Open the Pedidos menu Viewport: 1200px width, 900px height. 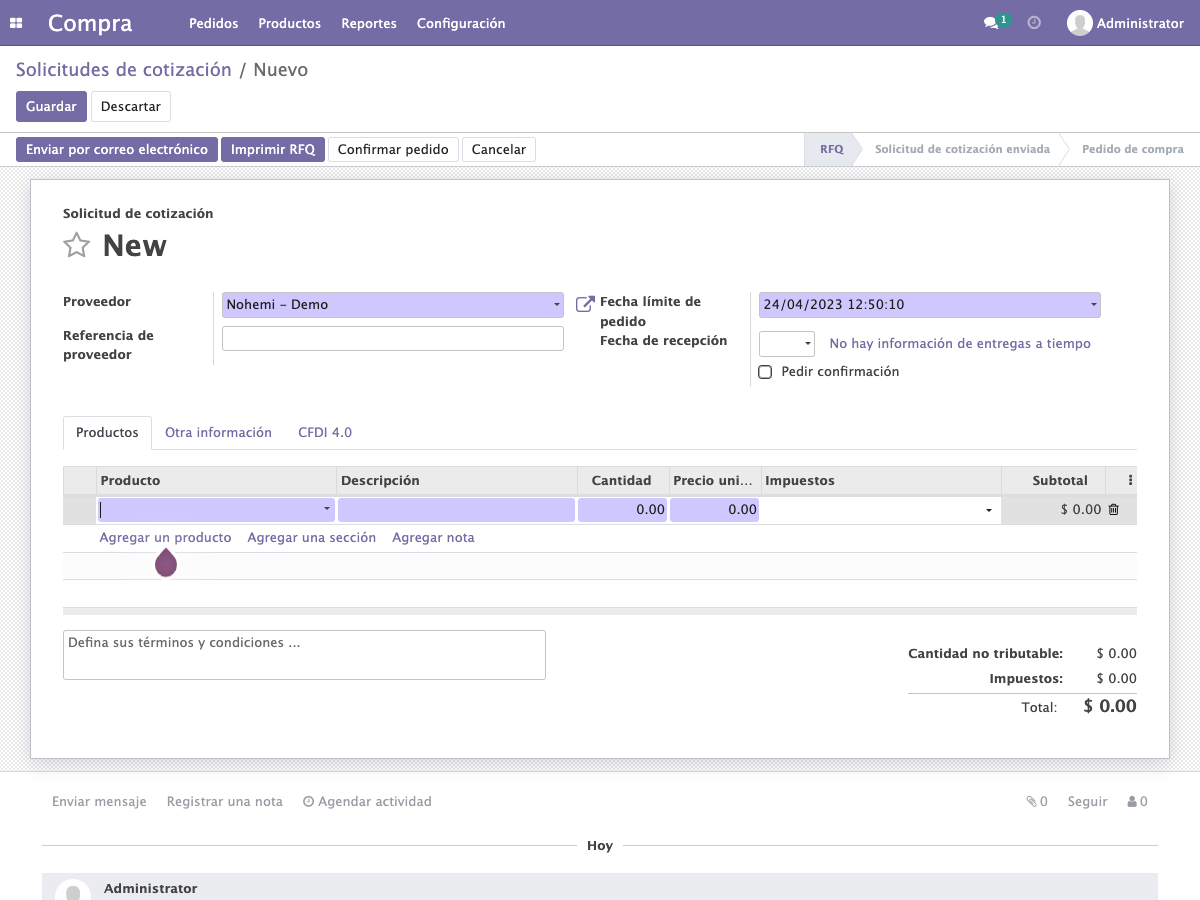[213, 23]
